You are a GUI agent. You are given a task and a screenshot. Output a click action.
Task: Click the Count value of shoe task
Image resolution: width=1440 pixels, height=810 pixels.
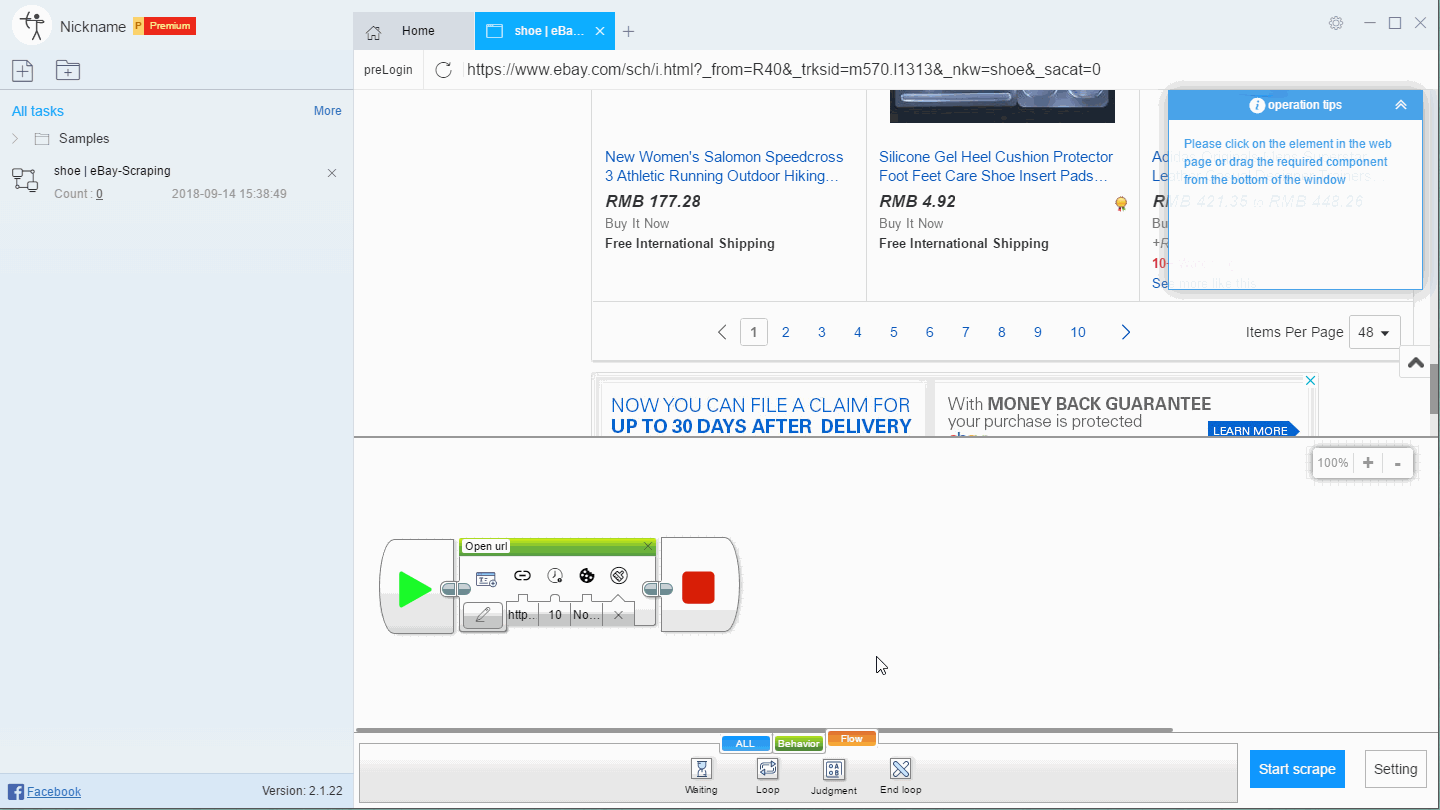pos(99,194)
